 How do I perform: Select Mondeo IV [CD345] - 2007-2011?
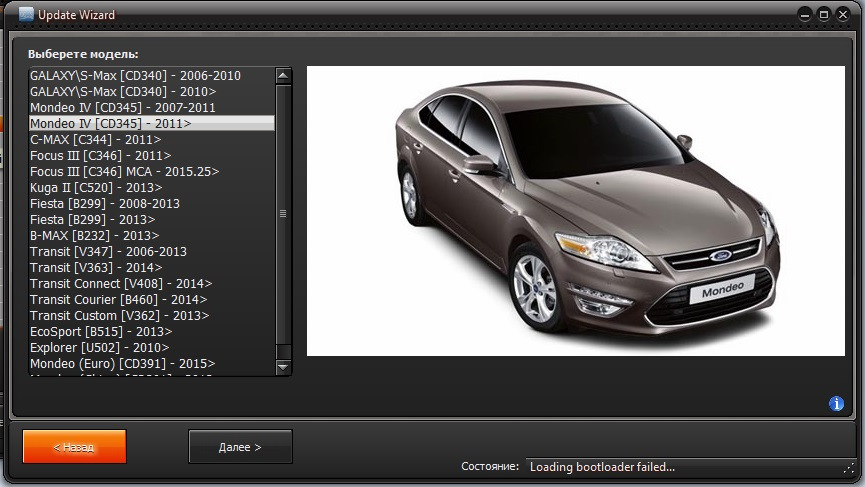[x=123, y=107]
